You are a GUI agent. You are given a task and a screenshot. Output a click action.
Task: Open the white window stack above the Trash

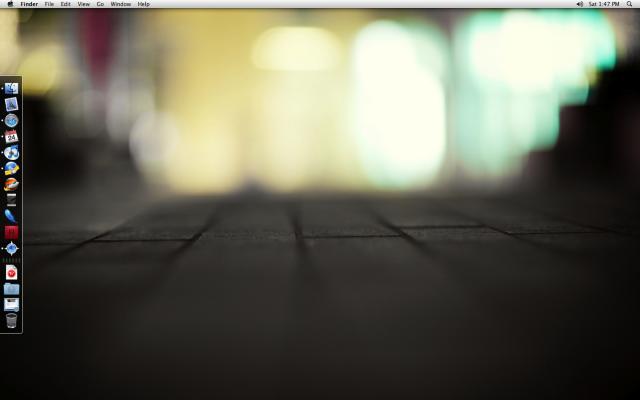tap(11, 305)
